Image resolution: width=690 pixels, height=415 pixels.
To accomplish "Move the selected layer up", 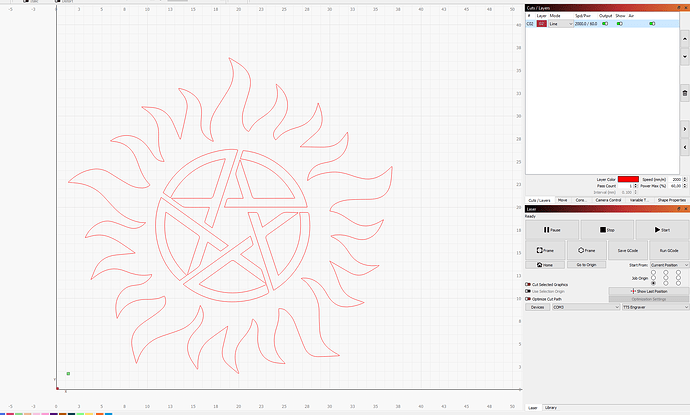I will coord(685,39).
